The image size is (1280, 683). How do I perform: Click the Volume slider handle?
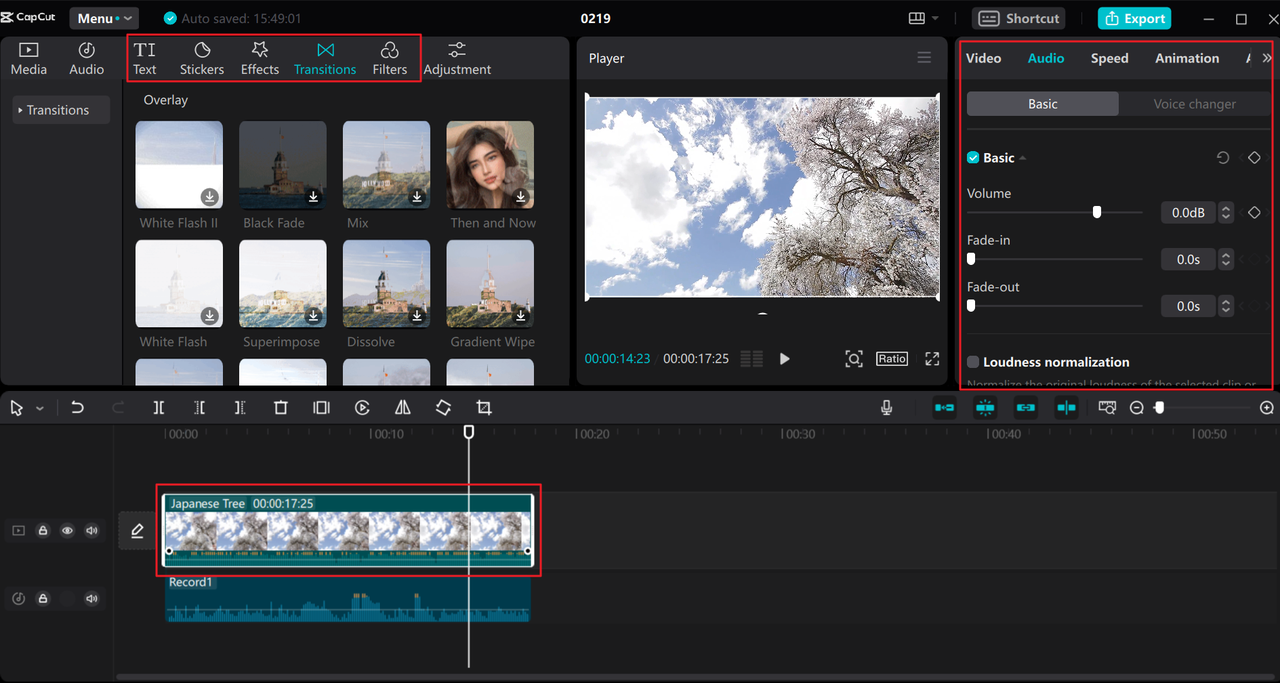[1097, 212]
